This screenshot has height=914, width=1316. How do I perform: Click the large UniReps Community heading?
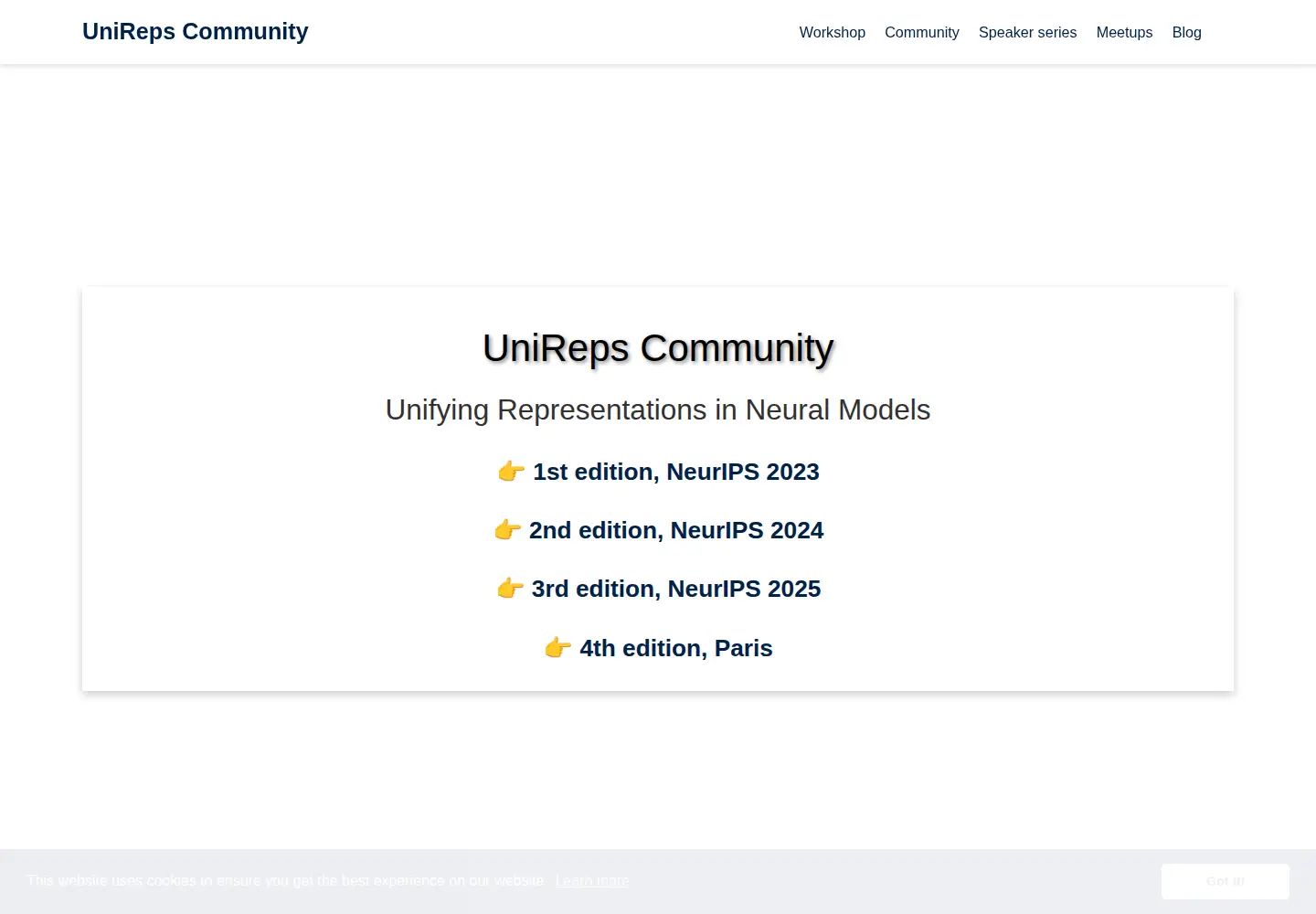coord(658,348)
